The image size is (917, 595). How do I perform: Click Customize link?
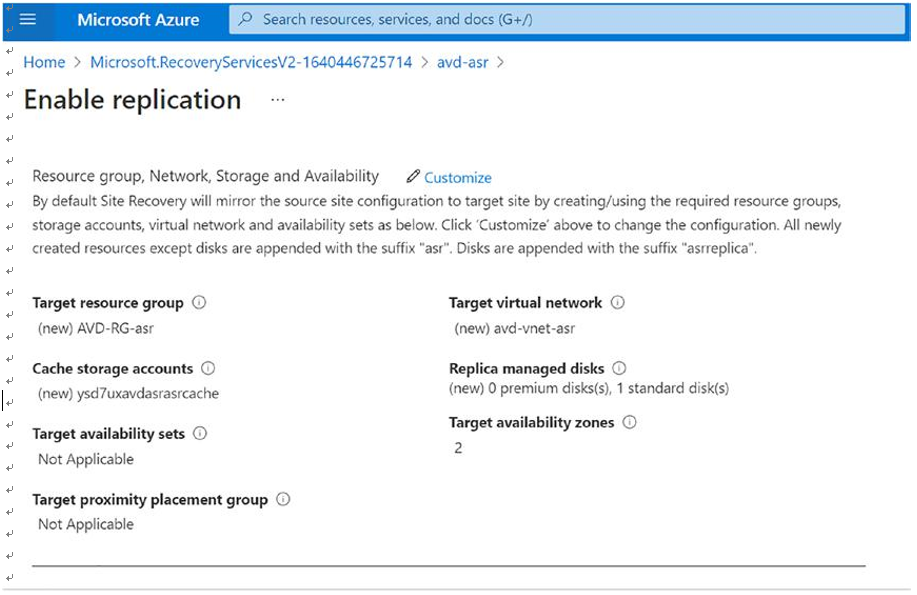457,177
